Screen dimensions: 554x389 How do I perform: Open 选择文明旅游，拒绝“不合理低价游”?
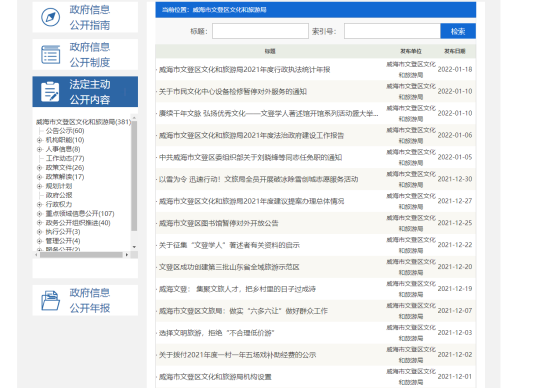[217, 333]
